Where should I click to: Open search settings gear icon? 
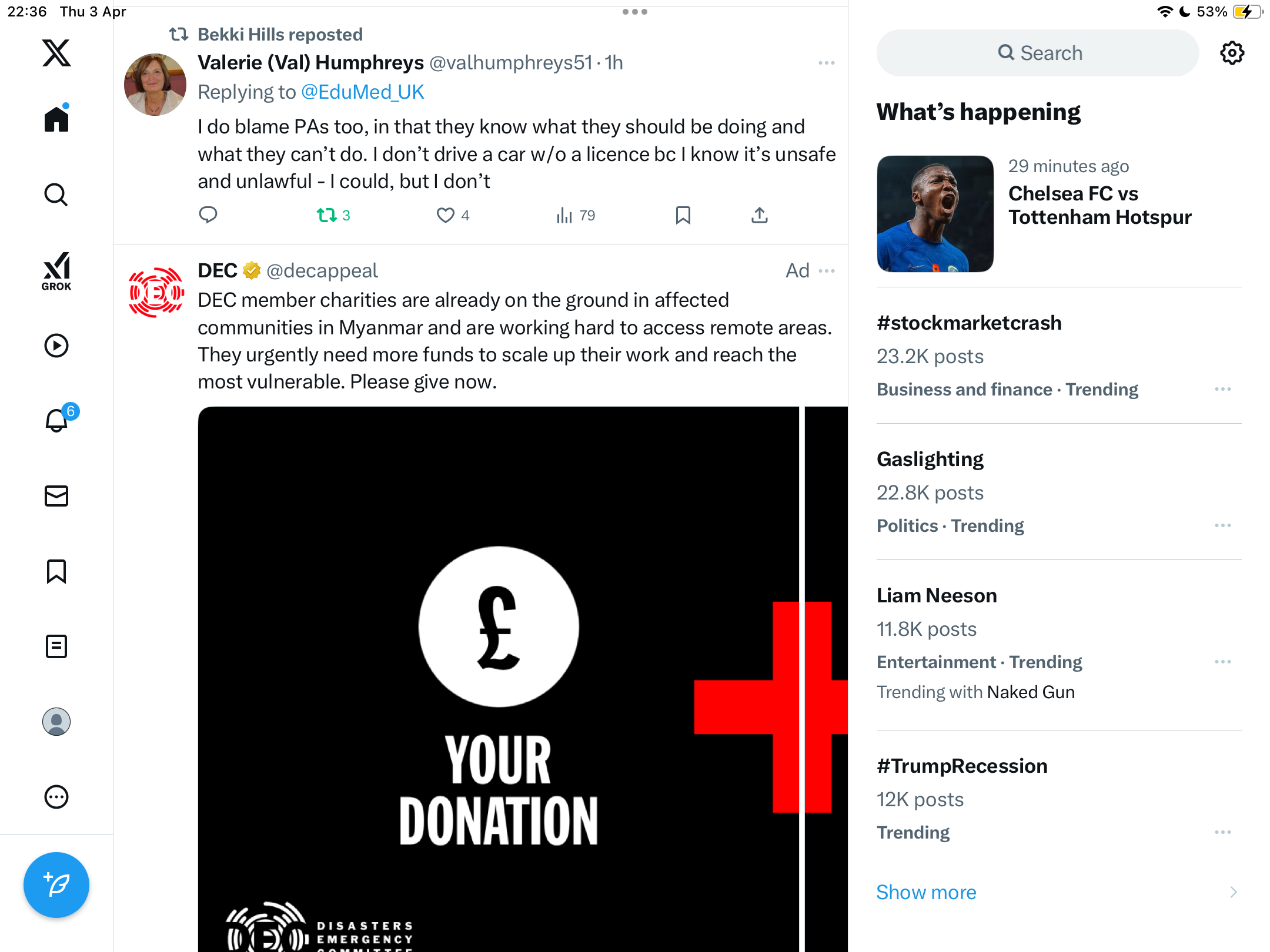pyautogui.click(x=1232, y=53)
